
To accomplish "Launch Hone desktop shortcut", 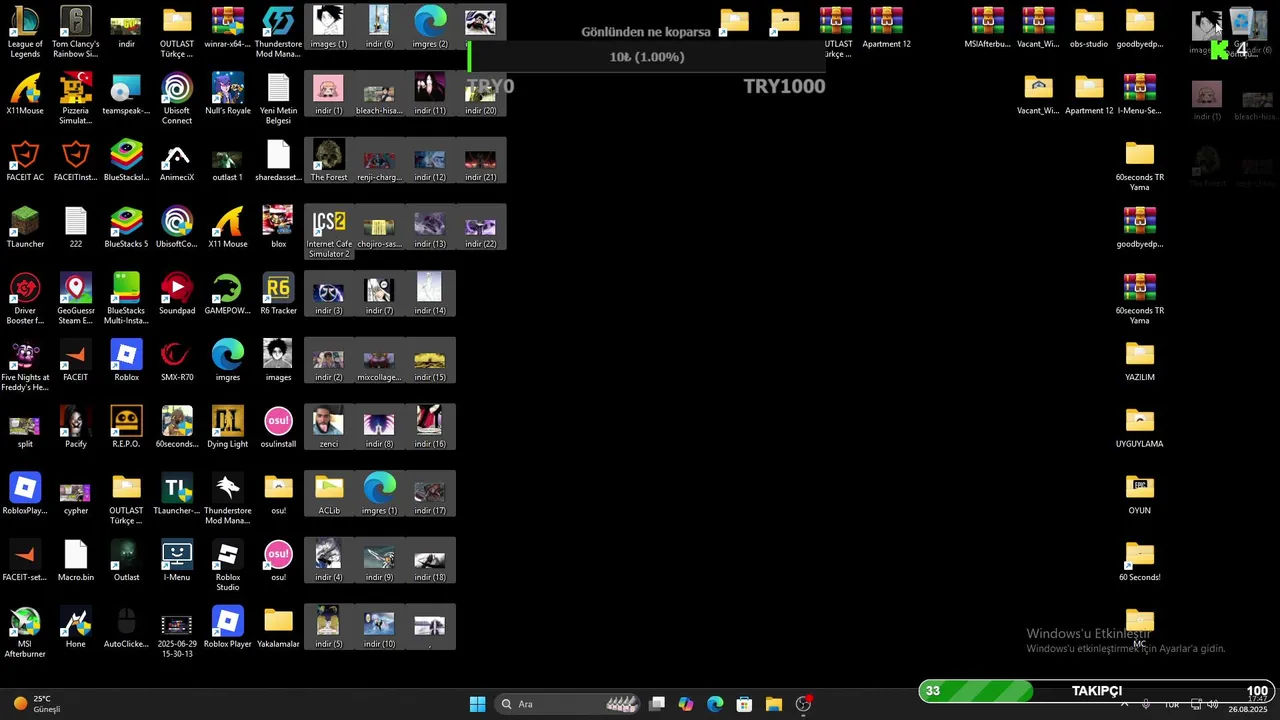I will point(76,627).
